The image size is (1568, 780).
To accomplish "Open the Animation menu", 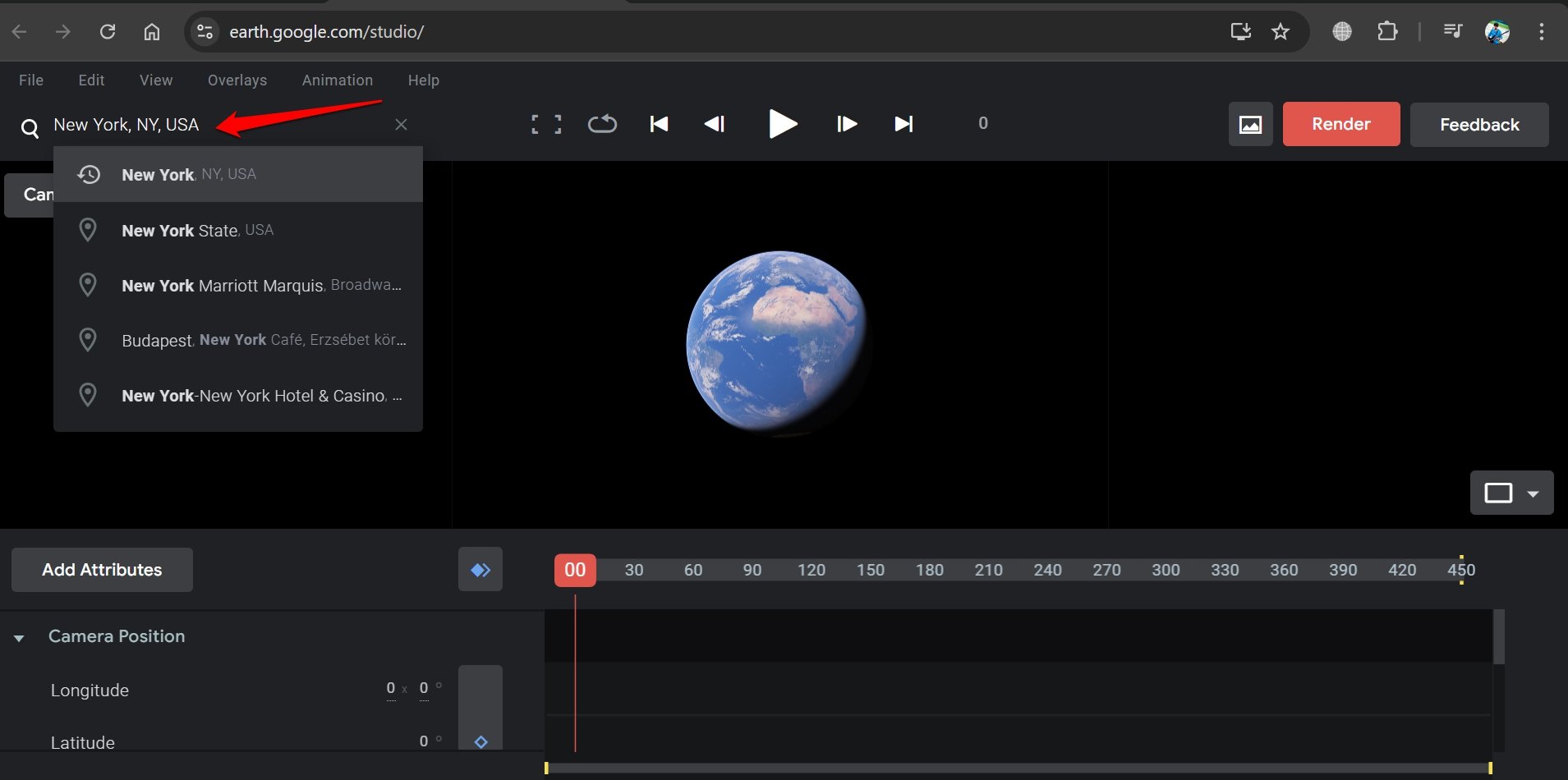I will [338, 80].
